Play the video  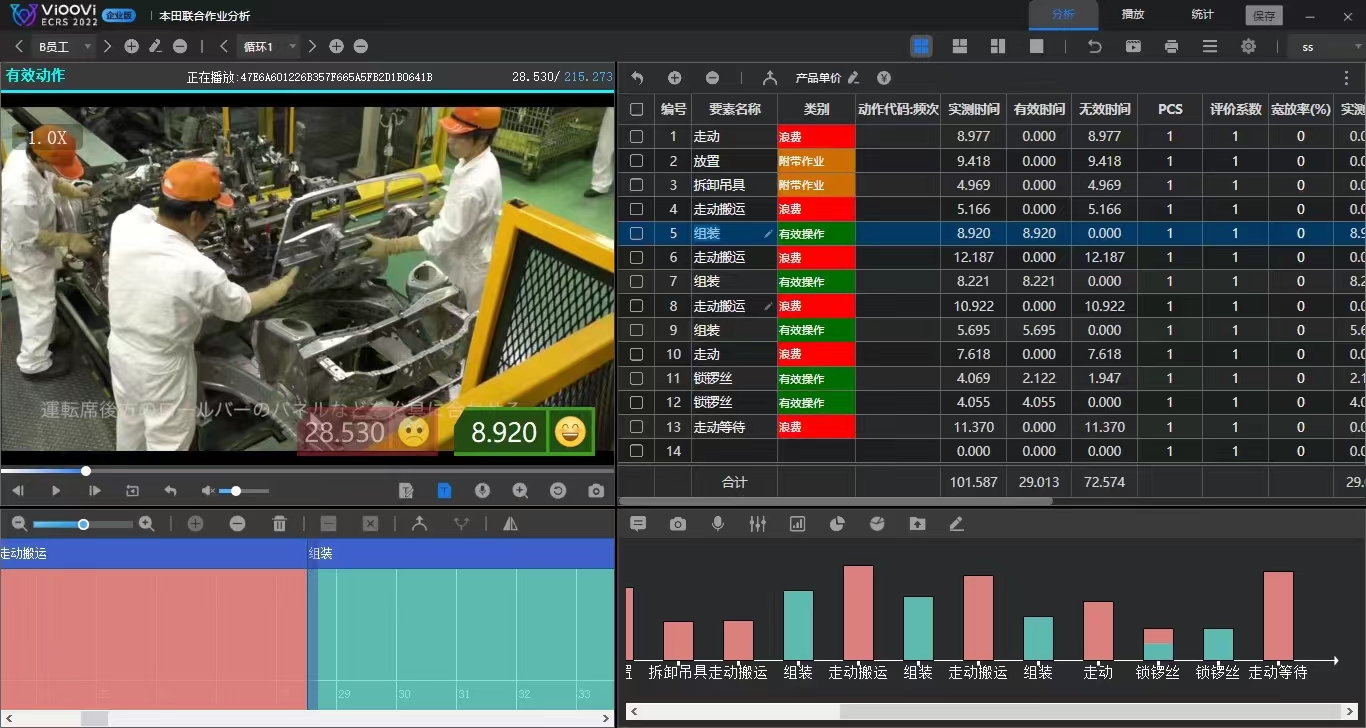[x=56, y=491]
